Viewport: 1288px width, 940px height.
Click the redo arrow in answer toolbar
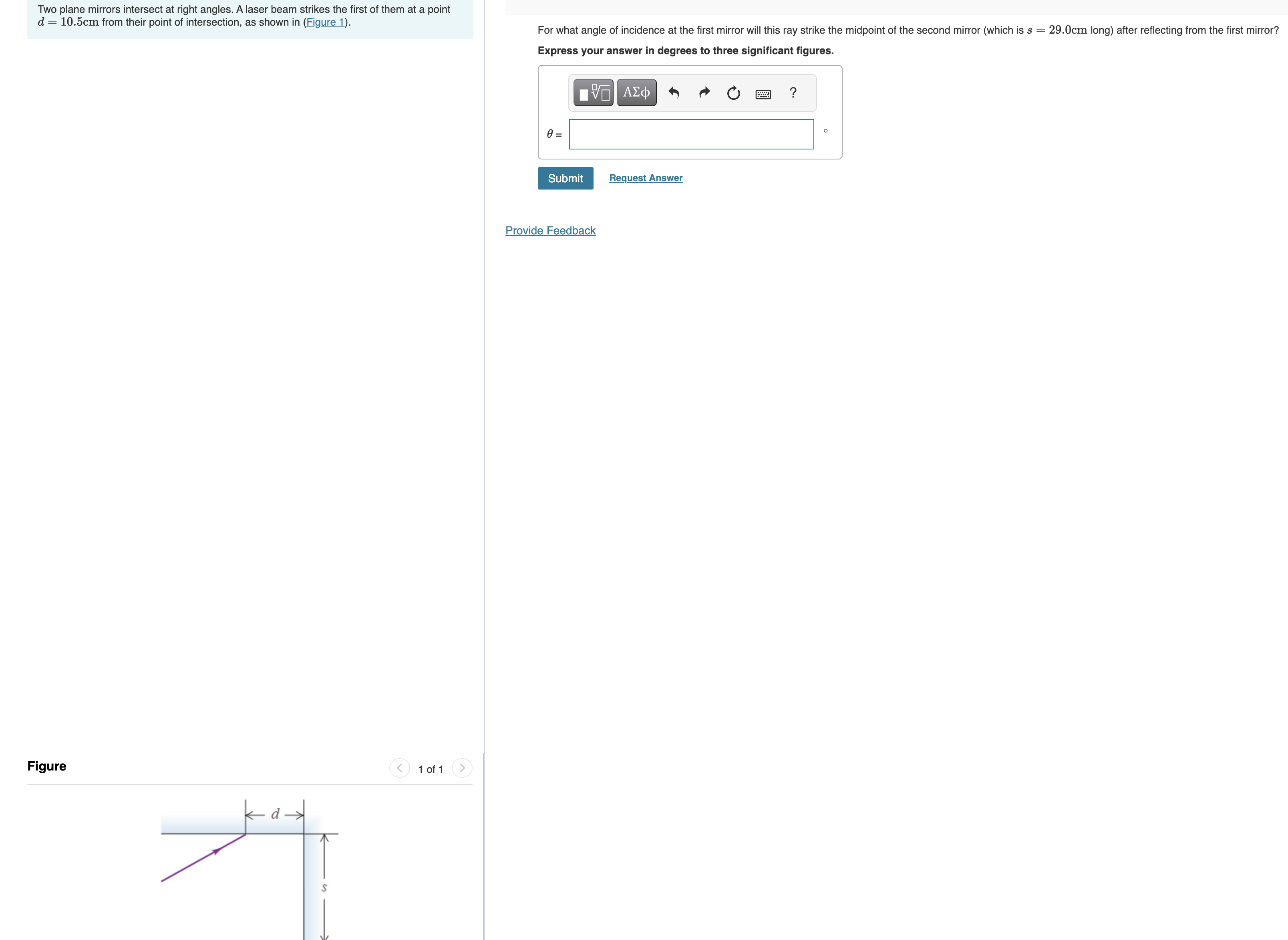click(x=704, y=93)
